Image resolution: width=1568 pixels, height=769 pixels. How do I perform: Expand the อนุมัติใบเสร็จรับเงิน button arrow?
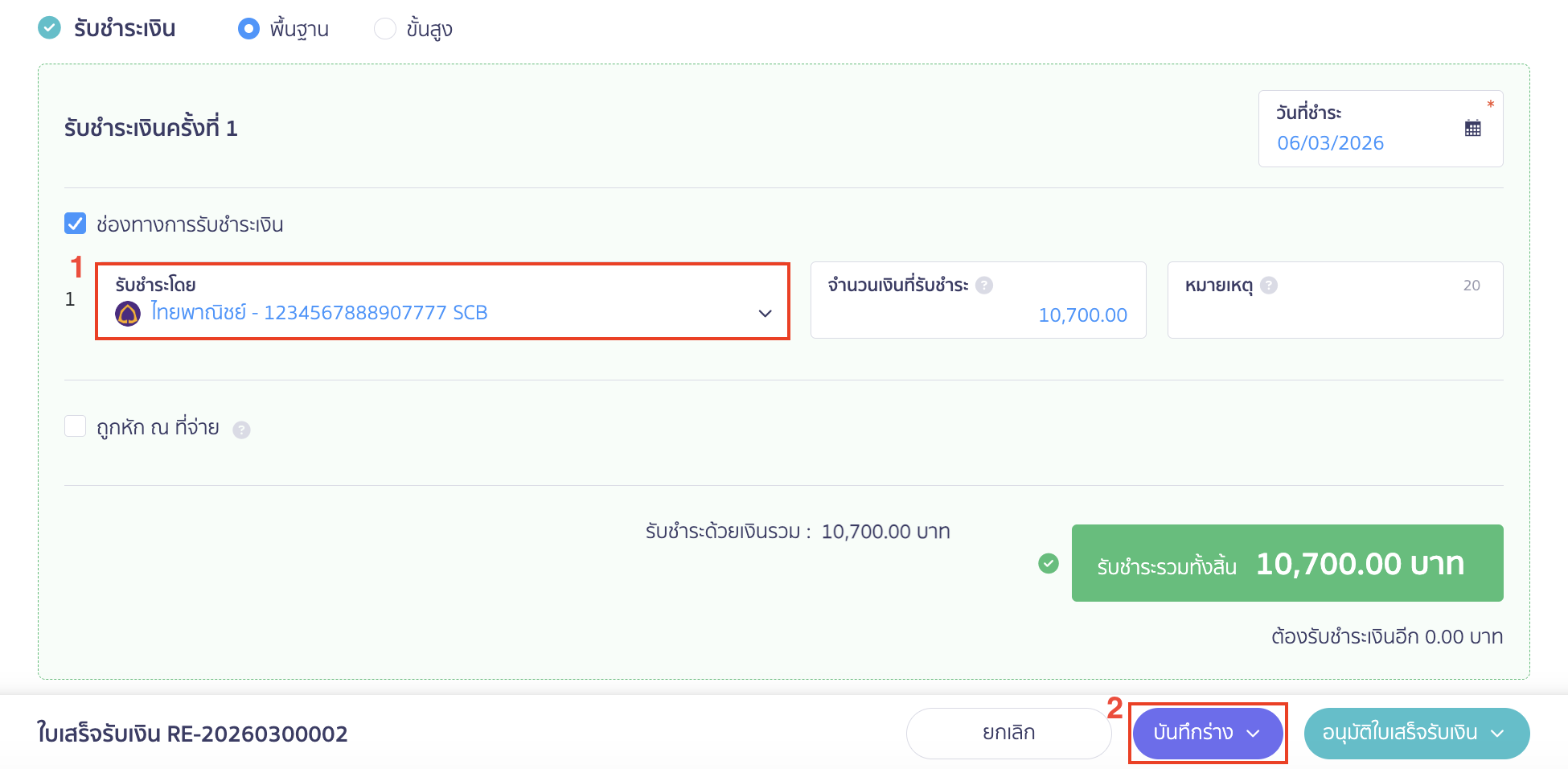pyautogui.click(x=1497, y=733)
